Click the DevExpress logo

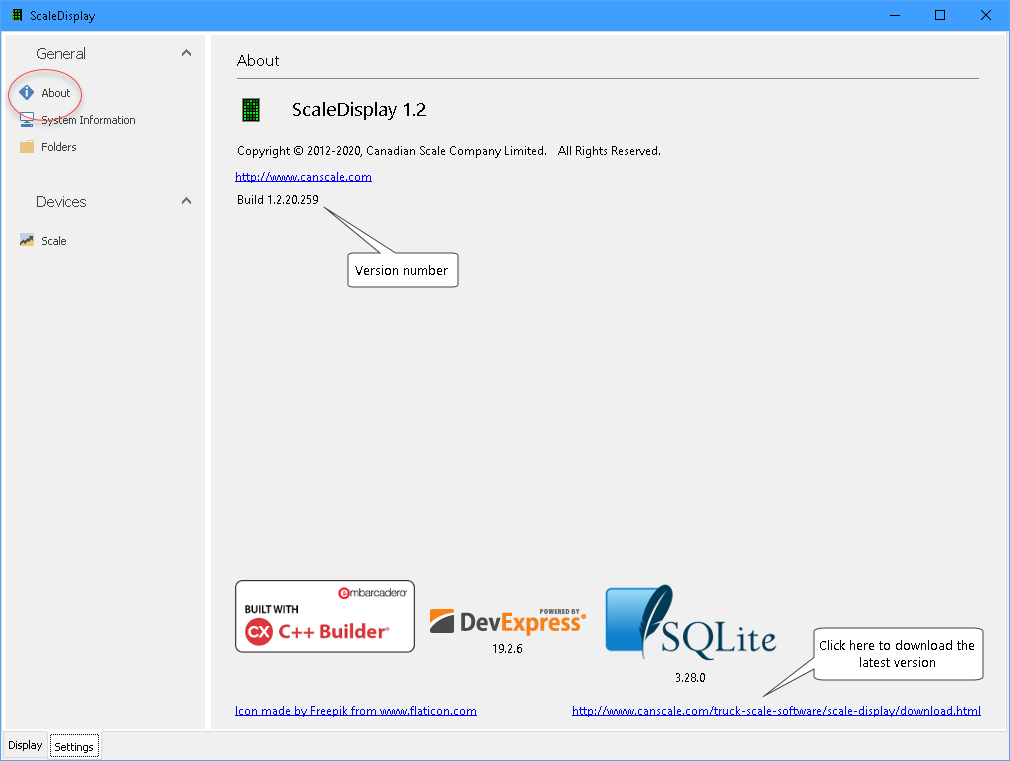coord(508,621)
